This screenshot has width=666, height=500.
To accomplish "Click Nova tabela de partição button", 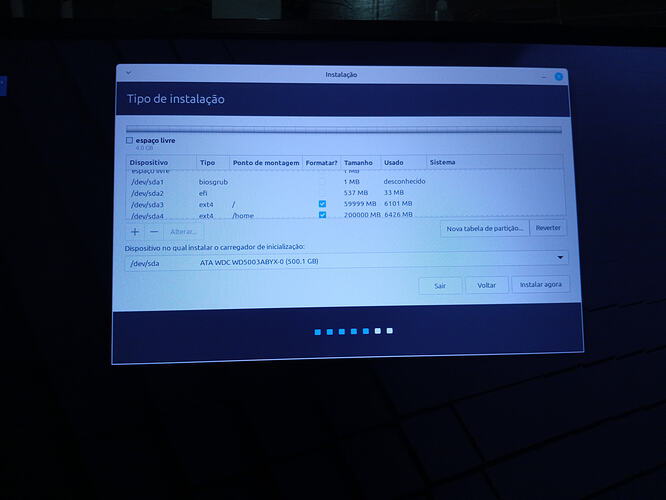I will (485, 229).
